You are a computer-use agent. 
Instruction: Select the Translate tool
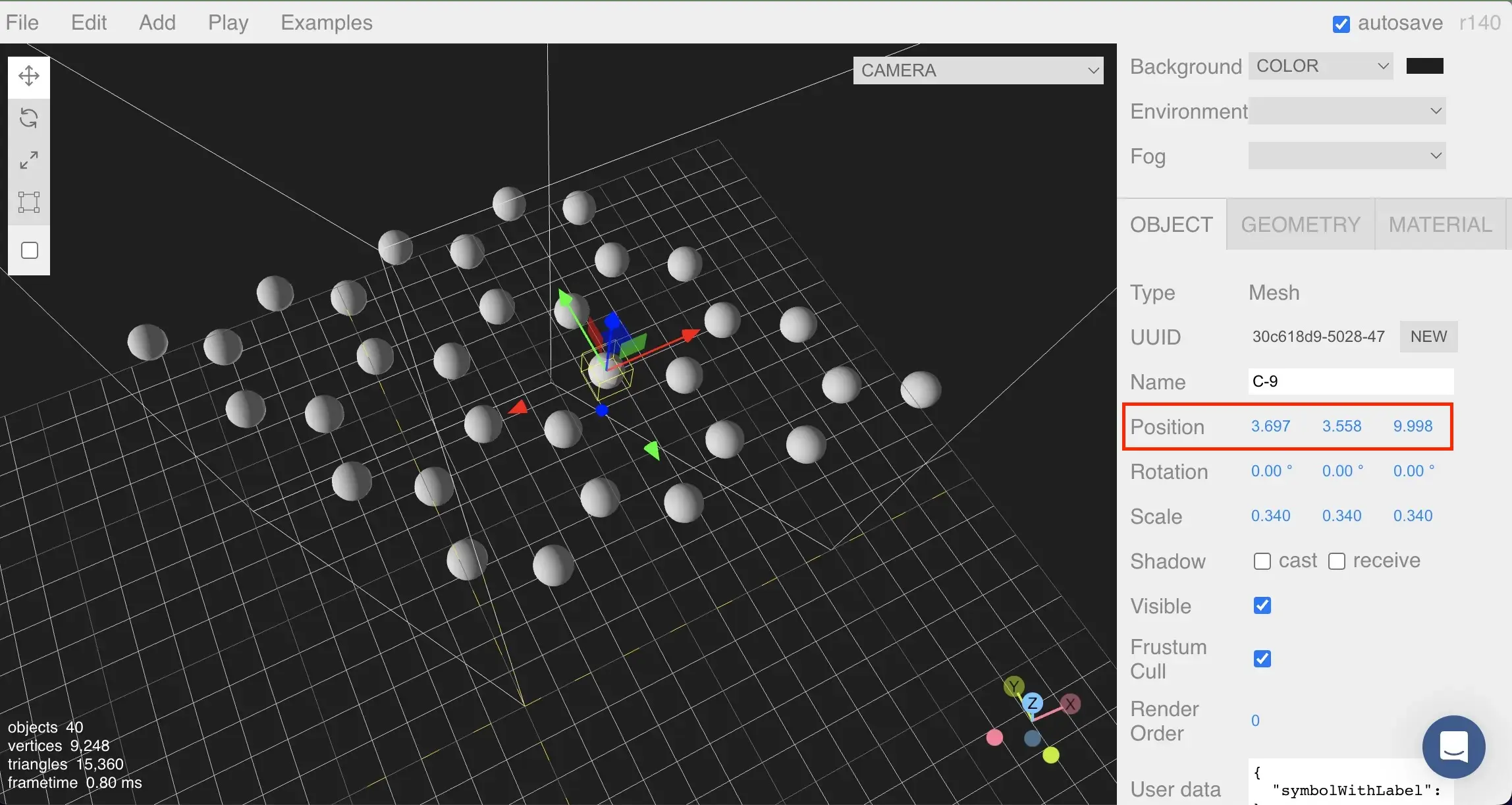pyautogui.click(x=28, y=76)
